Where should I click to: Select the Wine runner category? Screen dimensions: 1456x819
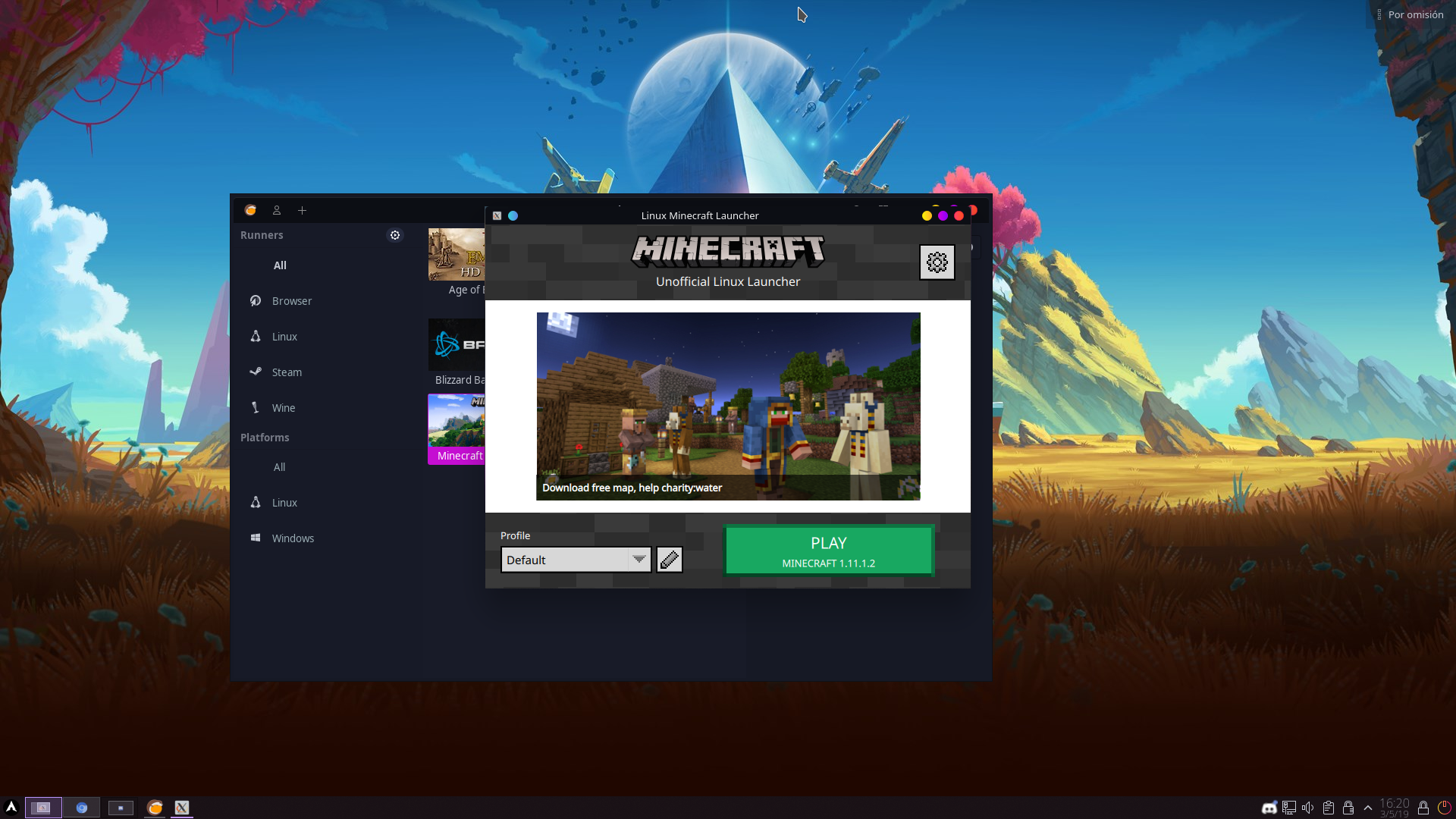(284, 407)
